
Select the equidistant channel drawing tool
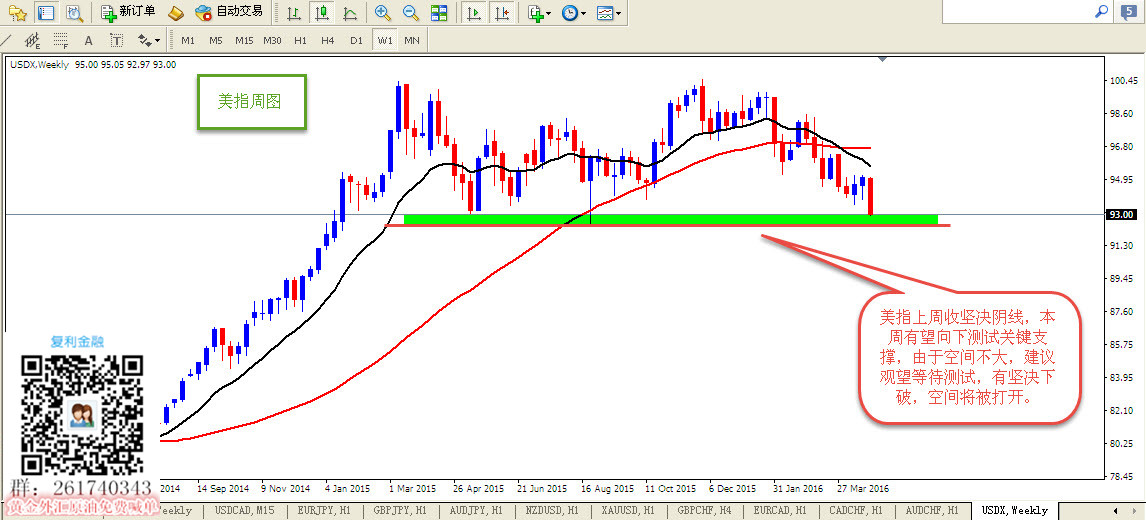coord(33,40)
